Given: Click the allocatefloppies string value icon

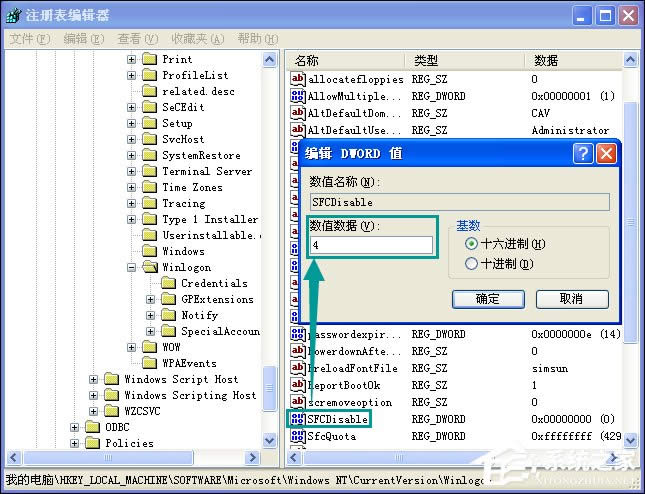Looking at the screenshot, I should point(297,79).
